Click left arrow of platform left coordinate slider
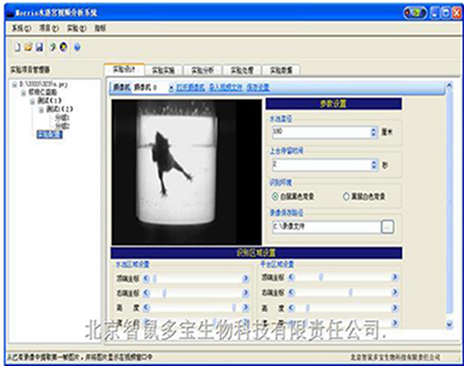 [292, 292]
